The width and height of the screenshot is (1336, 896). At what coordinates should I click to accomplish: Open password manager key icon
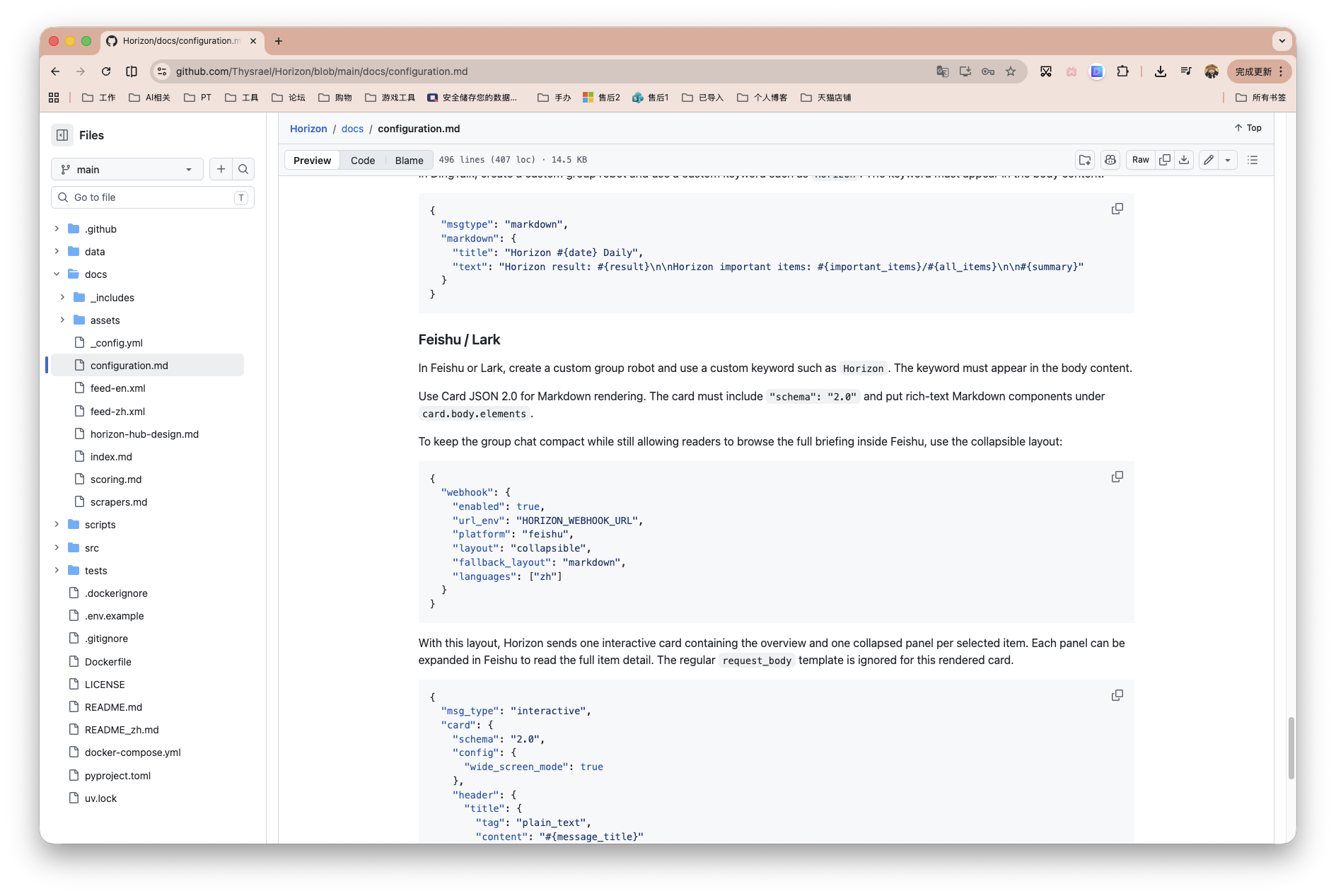988,71
